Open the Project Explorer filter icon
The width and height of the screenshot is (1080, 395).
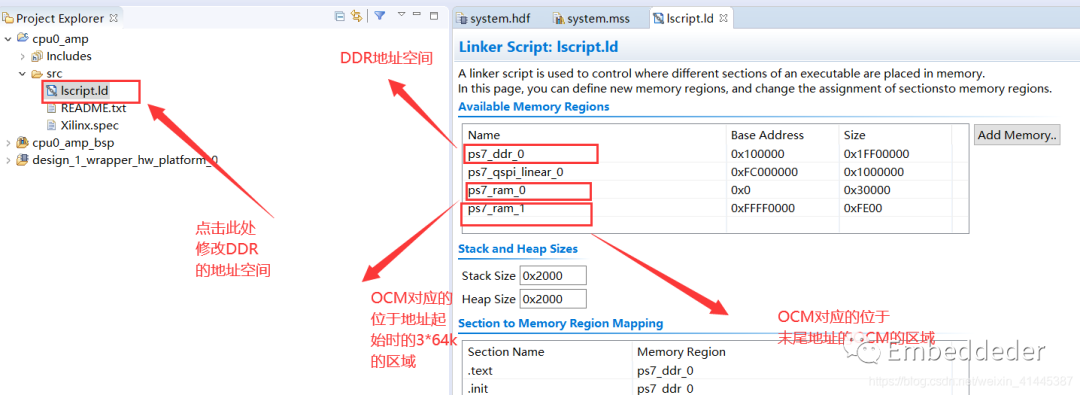(x=380, y=15)
